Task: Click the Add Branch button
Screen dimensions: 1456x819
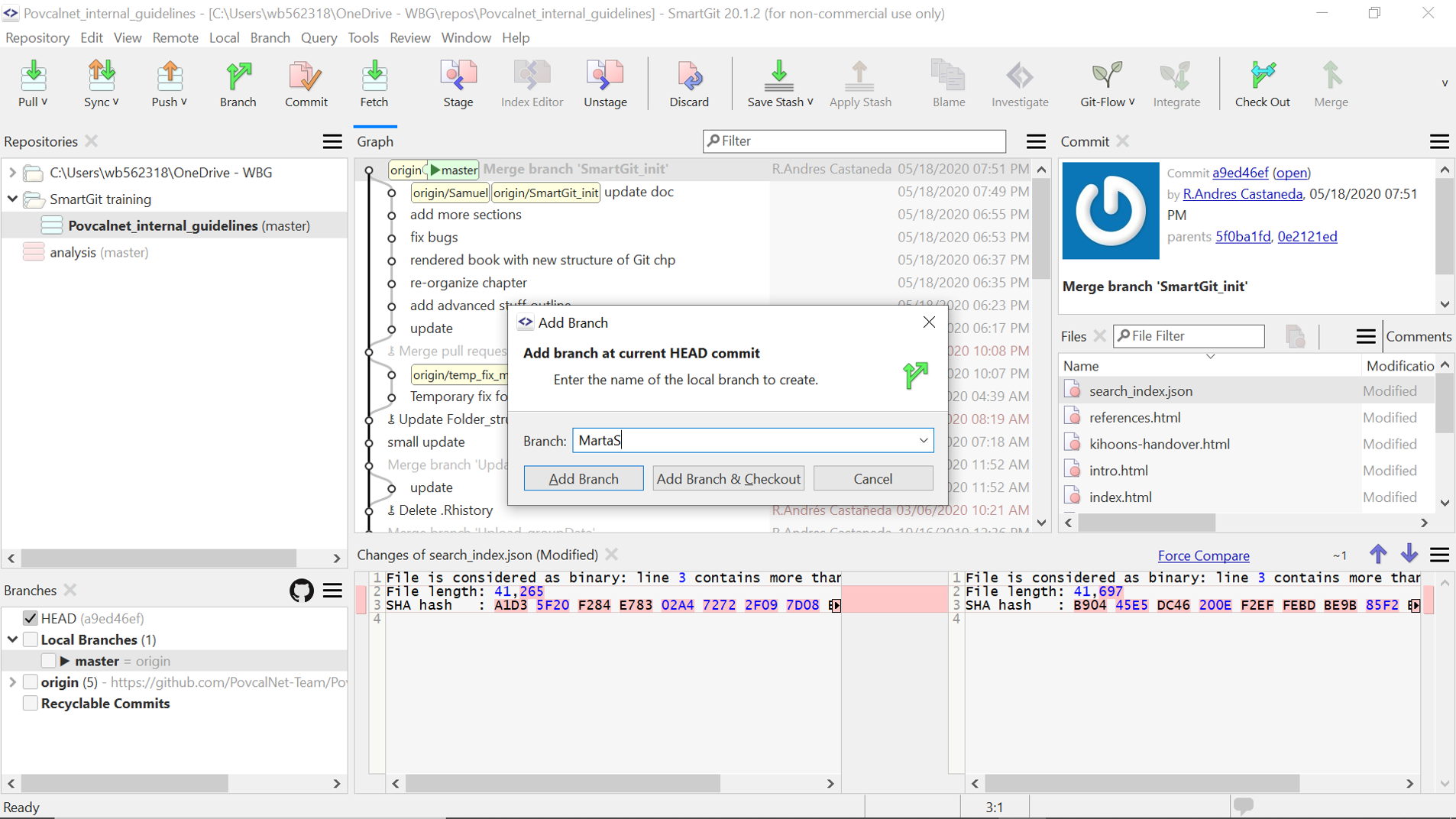Action: [584, 478]
